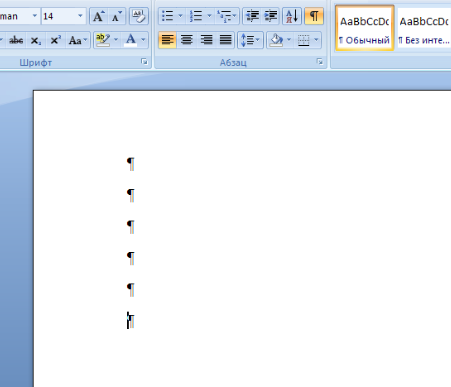
Task: Click the Shrink Font button
Action: [x=116, y=16]
